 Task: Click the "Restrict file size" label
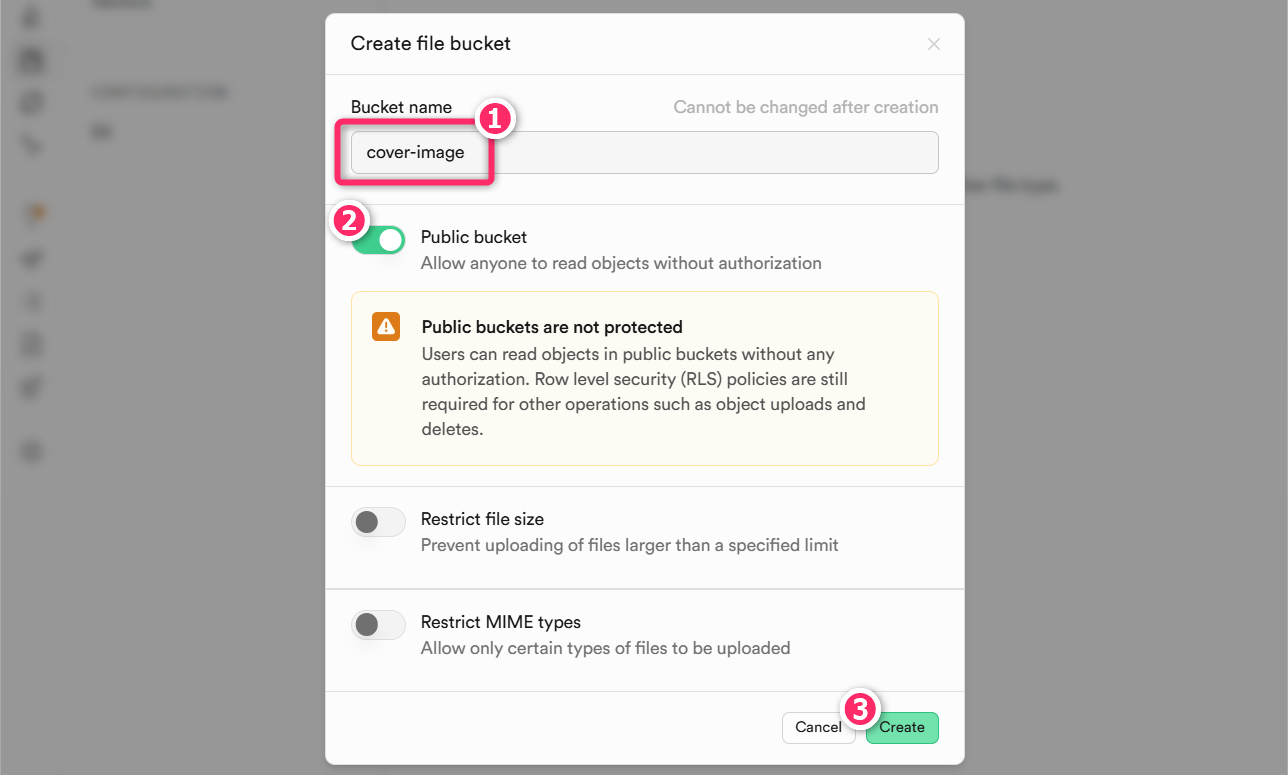tap(482, 519)
